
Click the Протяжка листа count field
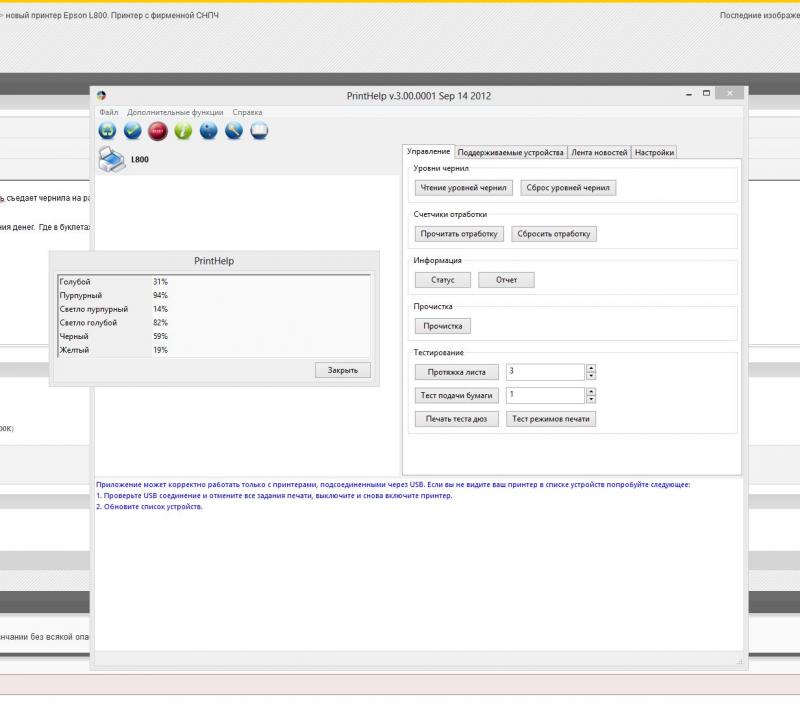pos(545,372)
